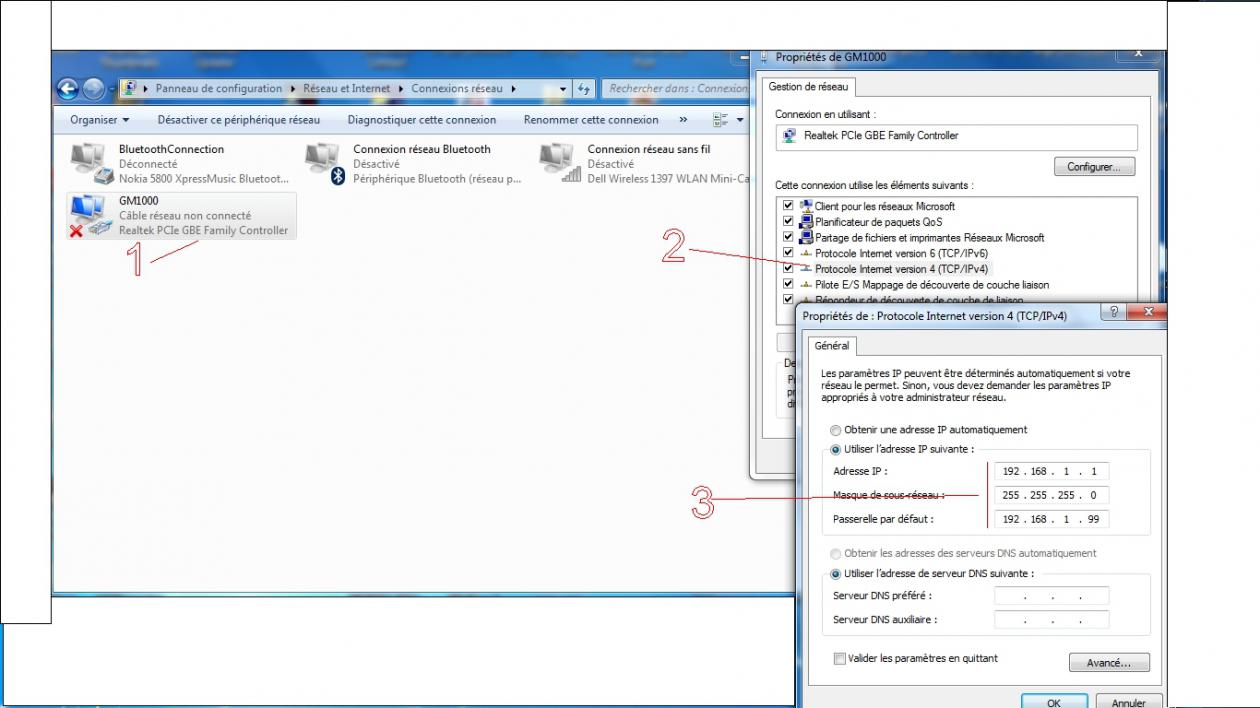Go to Panneau de configuration breadcrumb
The image size is (1260, 708).
point(219,89)
